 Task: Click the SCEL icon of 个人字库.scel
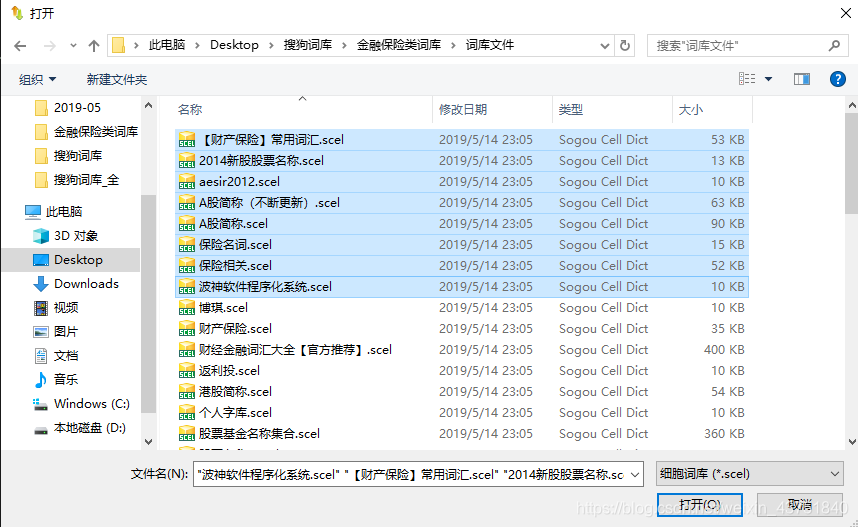coord(187,413)
